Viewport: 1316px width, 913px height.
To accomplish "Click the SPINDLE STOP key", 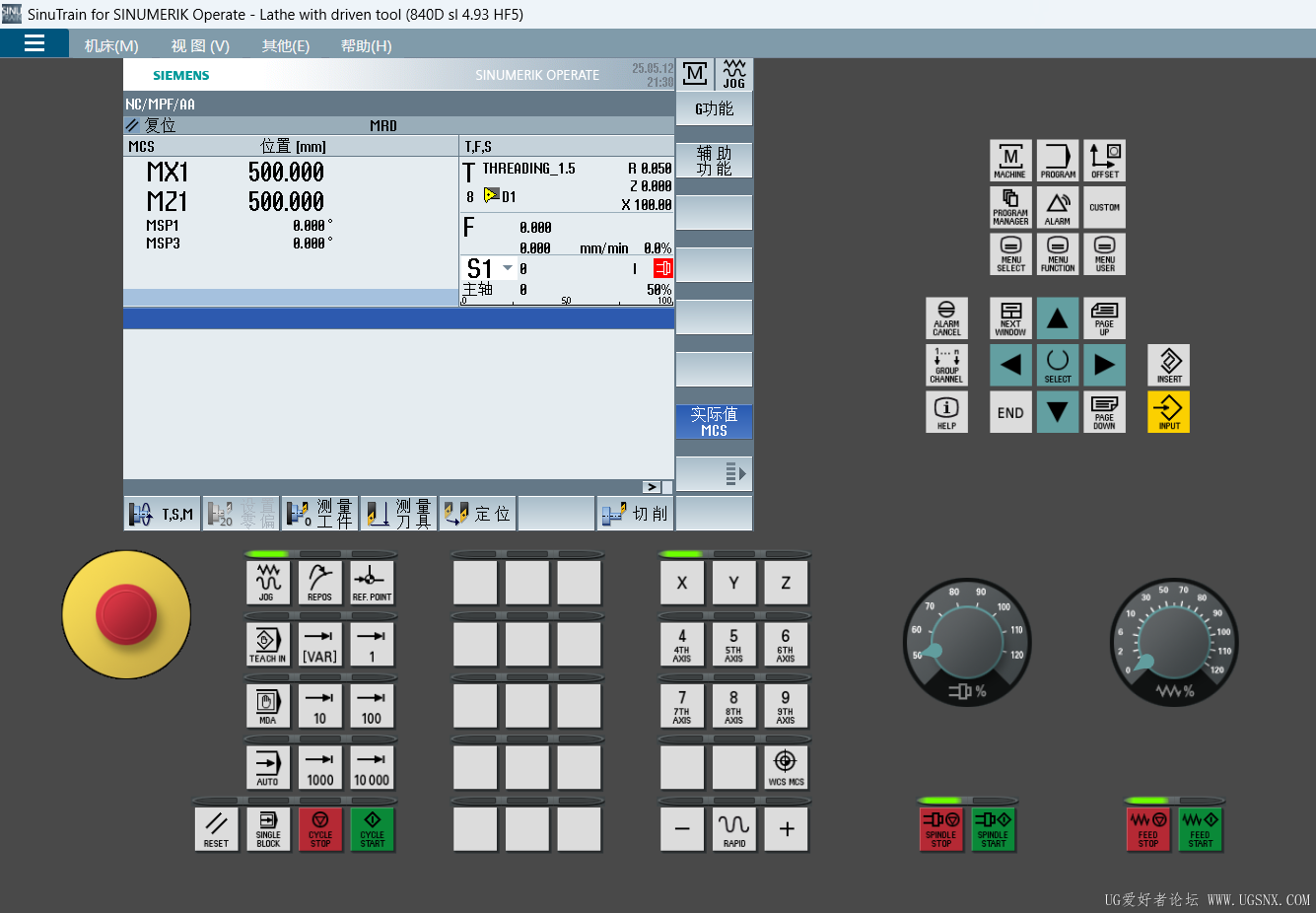I will click(941, 829).
